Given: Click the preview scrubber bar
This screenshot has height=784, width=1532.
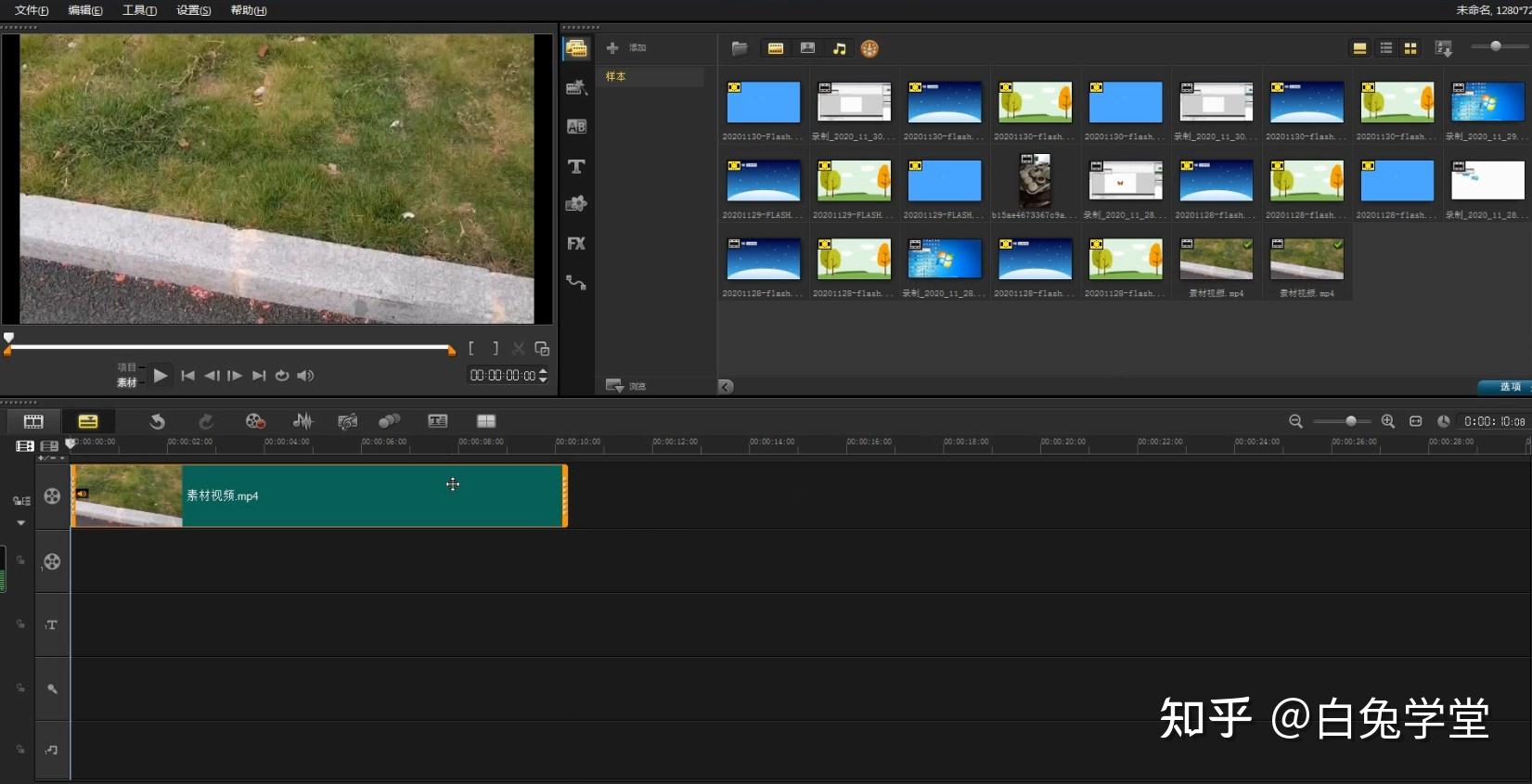Looking at the screenshot, I should coord(230,347).
